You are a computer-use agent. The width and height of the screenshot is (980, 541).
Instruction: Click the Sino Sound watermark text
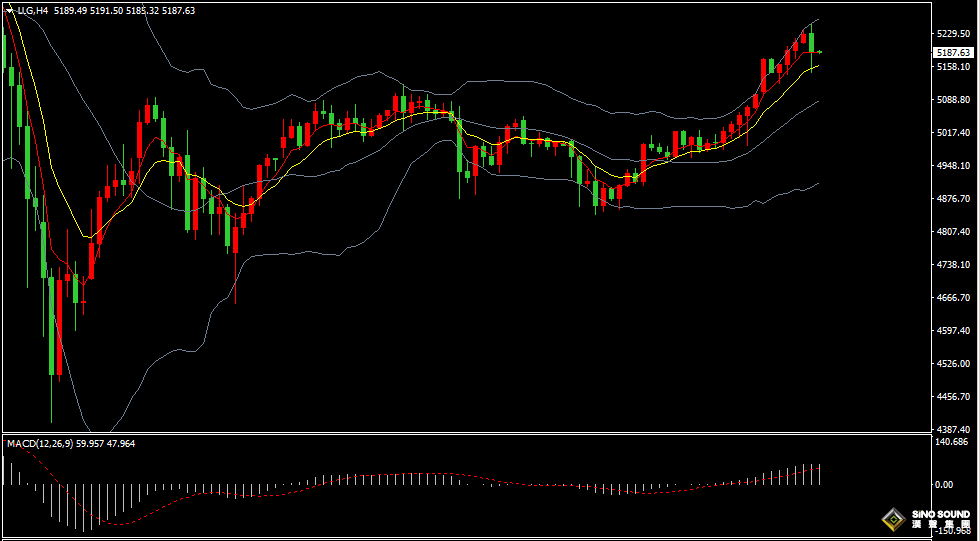coord(941,519)
